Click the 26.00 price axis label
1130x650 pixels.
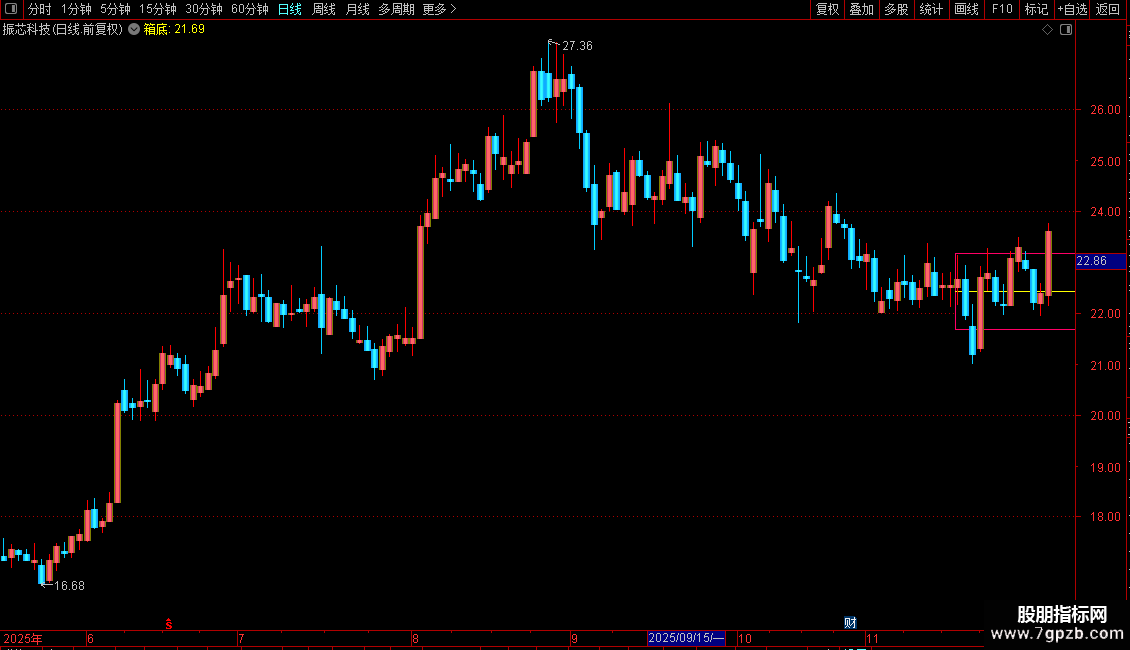(1105, 110)
